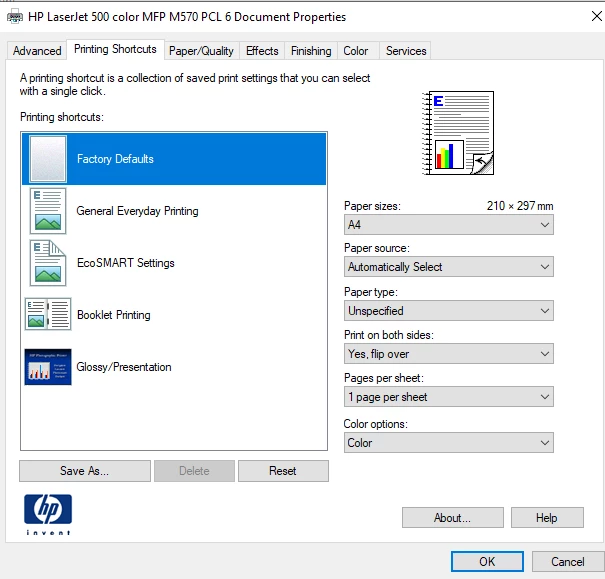Go to the Effects tab
Viewport: 605px width, 579px height.
(262, 51)
